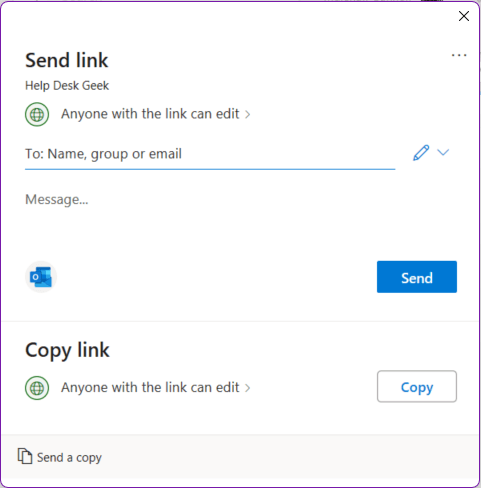Image resolution: width=481 pixels, height=488 pixels.
Task: Open the three-dots more options menu
Action: [459, 55]
